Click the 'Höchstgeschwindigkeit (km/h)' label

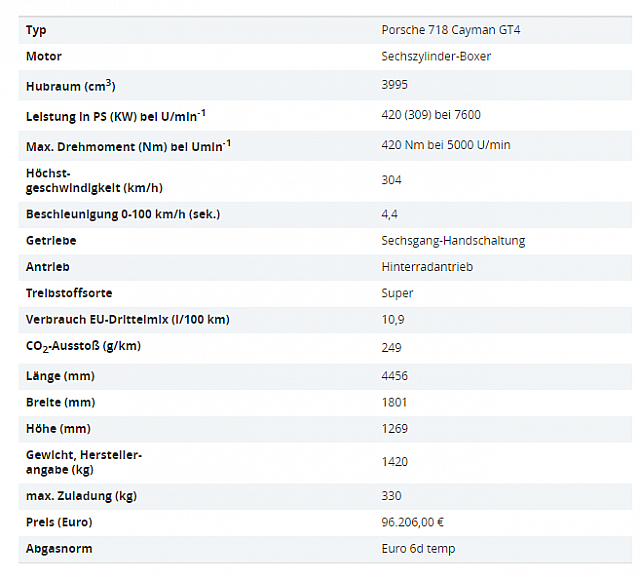(94, 181)
